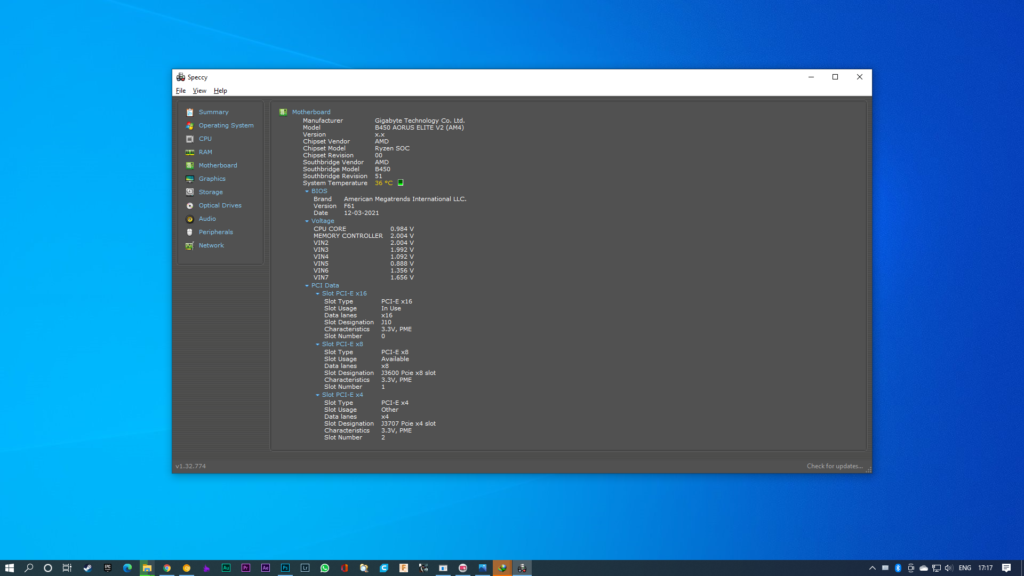Click the Motherboard heading icon in main panel
Screen dimensions: 1024x576
click(283, 112)
